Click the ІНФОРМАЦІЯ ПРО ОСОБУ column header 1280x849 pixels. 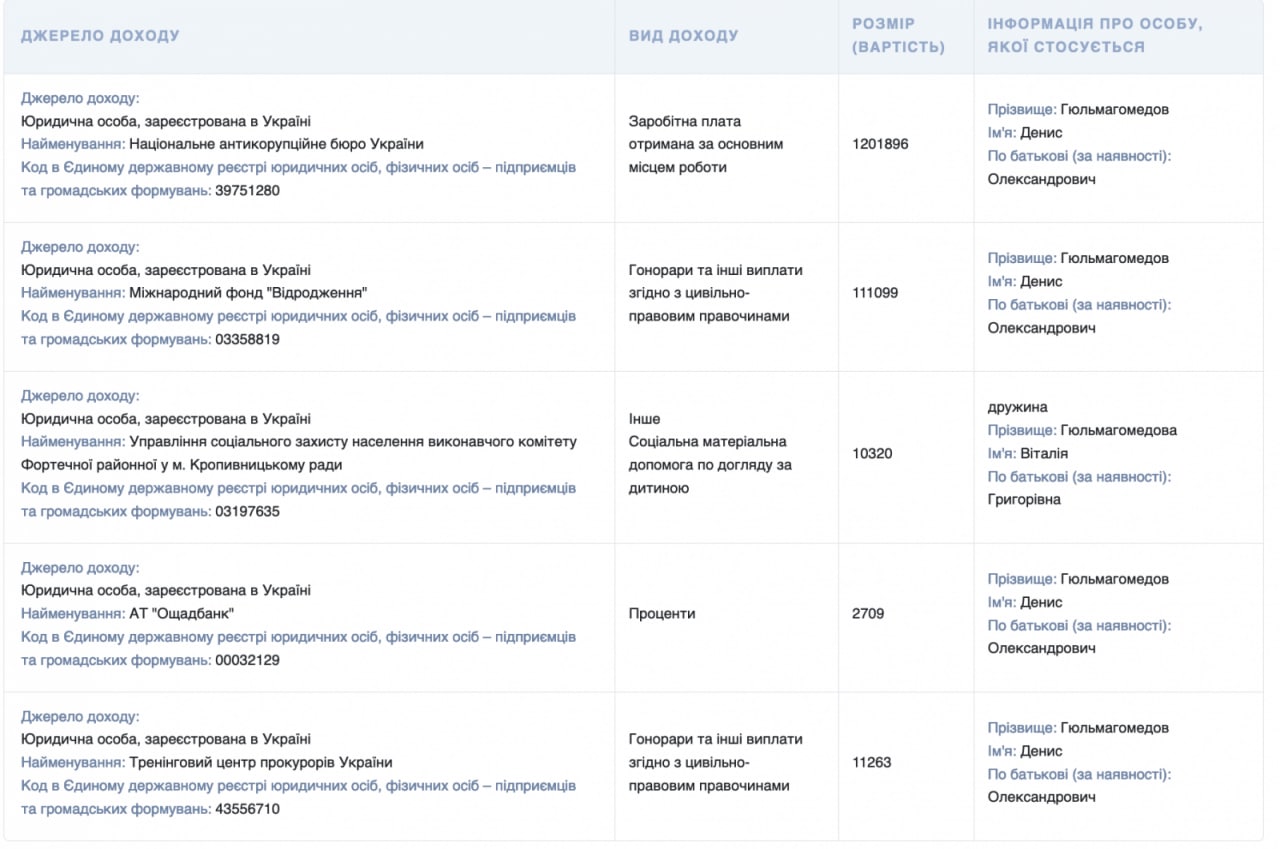pyautogui.click(x=1095, y=35)
